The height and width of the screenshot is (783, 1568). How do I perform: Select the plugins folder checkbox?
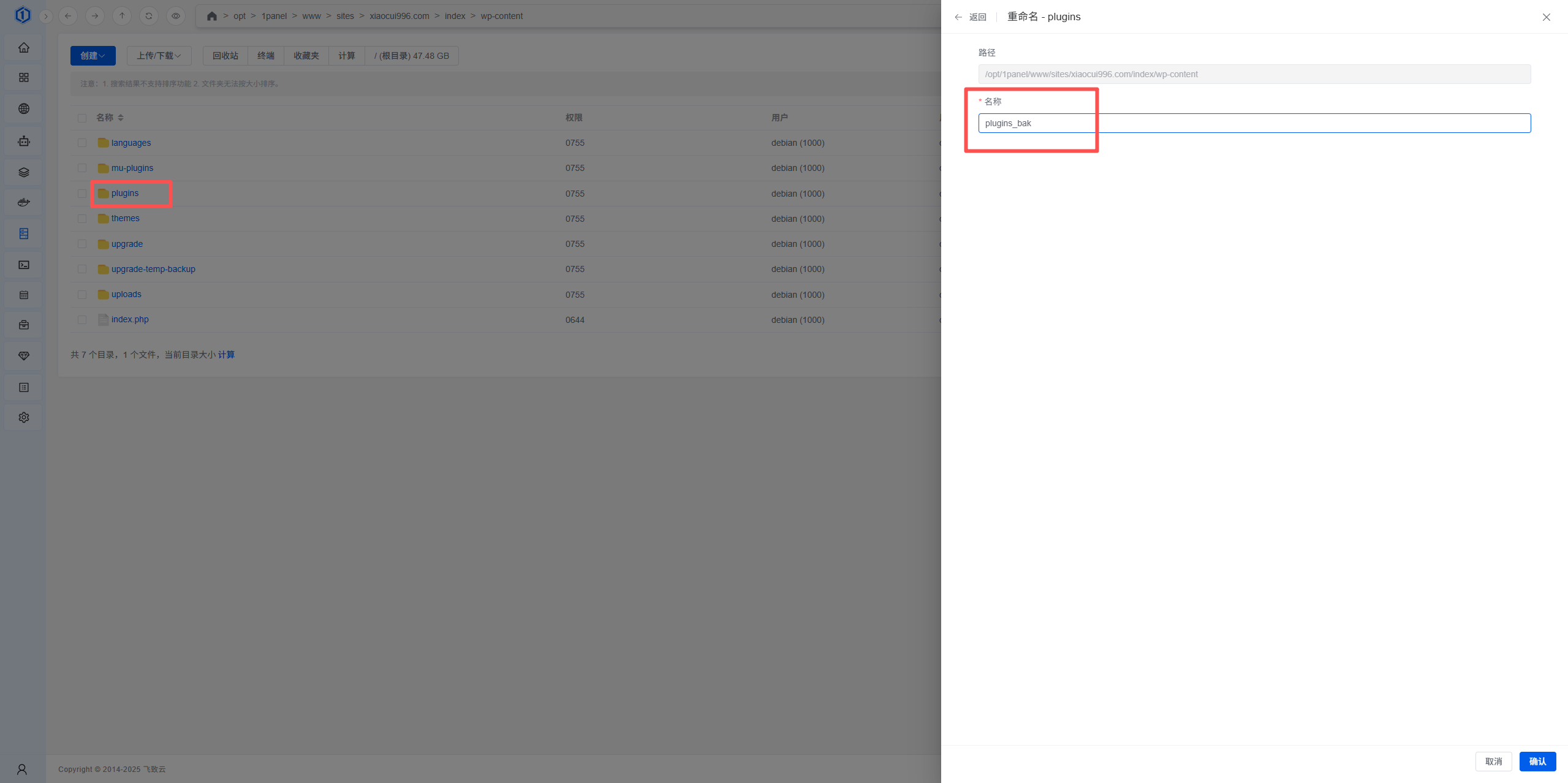[82, 193]
